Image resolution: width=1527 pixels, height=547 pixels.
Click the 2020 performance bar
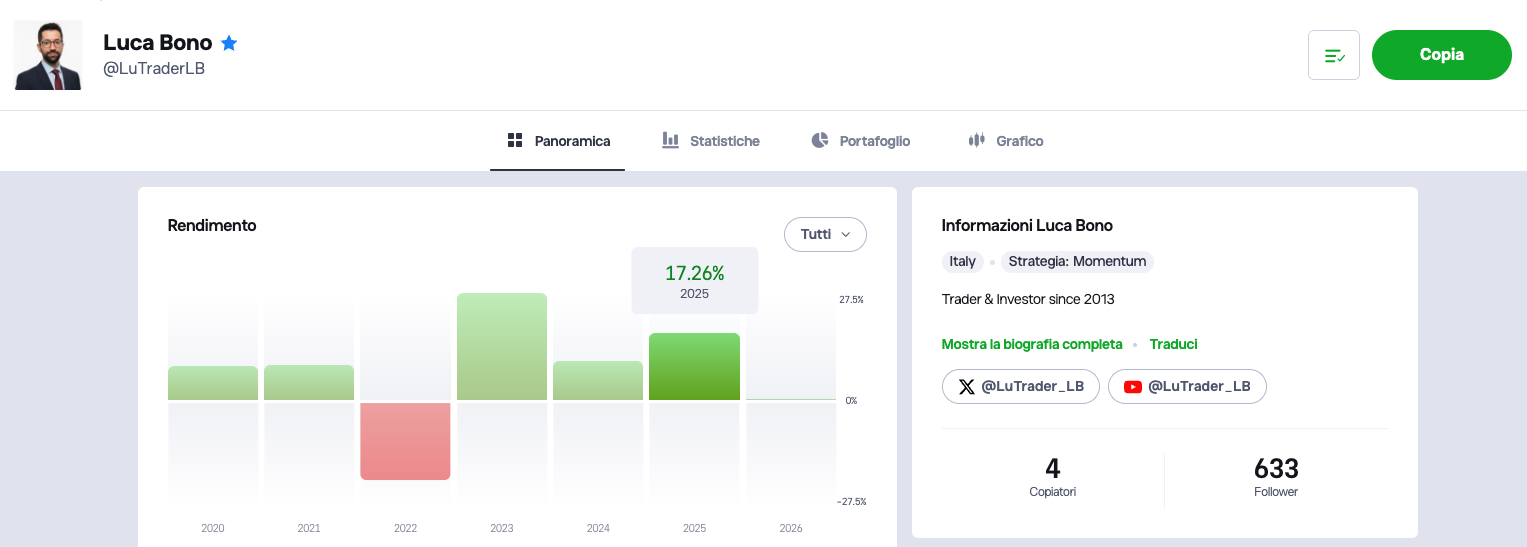(213, 383)
